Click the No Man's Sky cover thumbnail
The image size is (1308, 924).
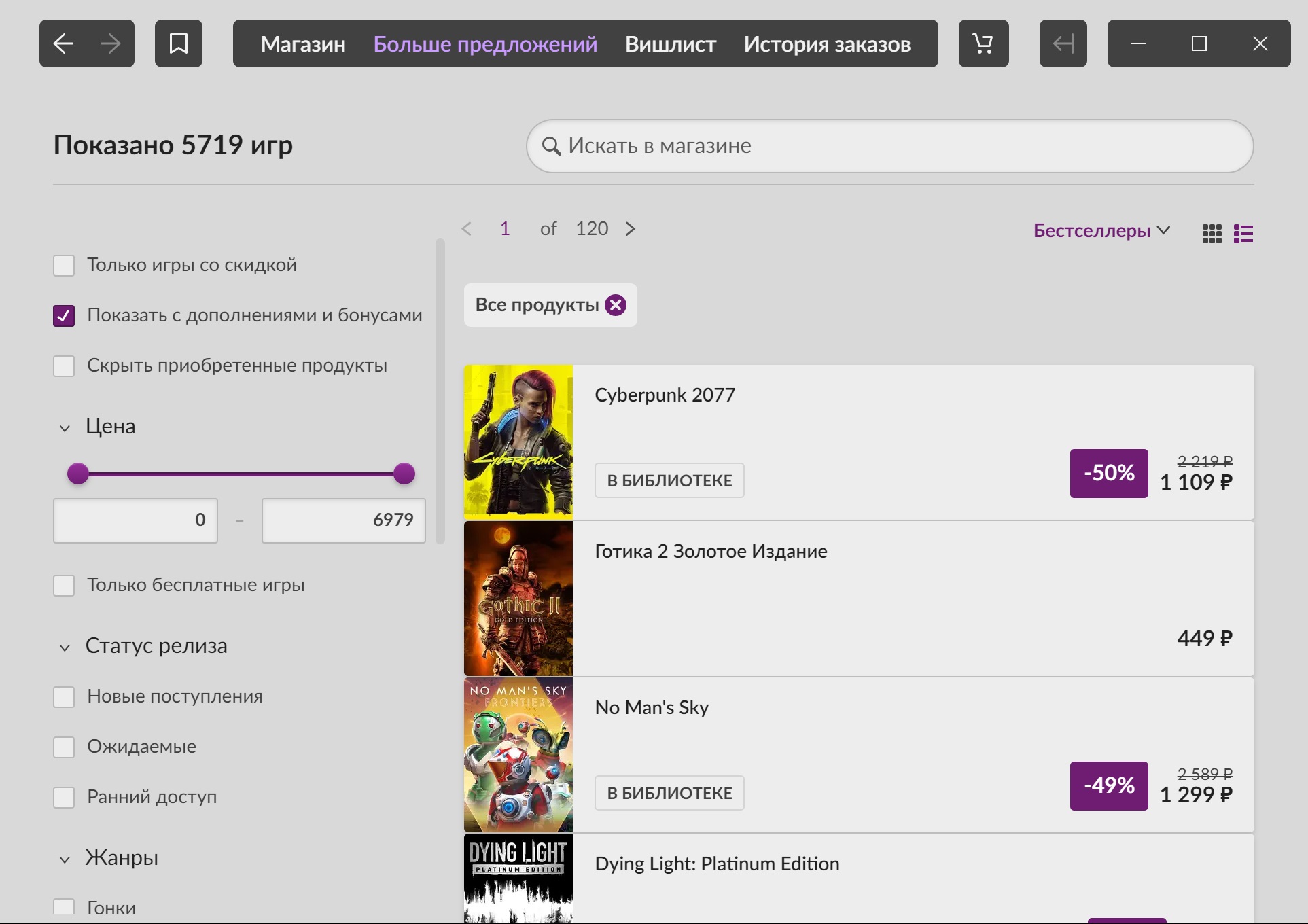coord(518,755)
